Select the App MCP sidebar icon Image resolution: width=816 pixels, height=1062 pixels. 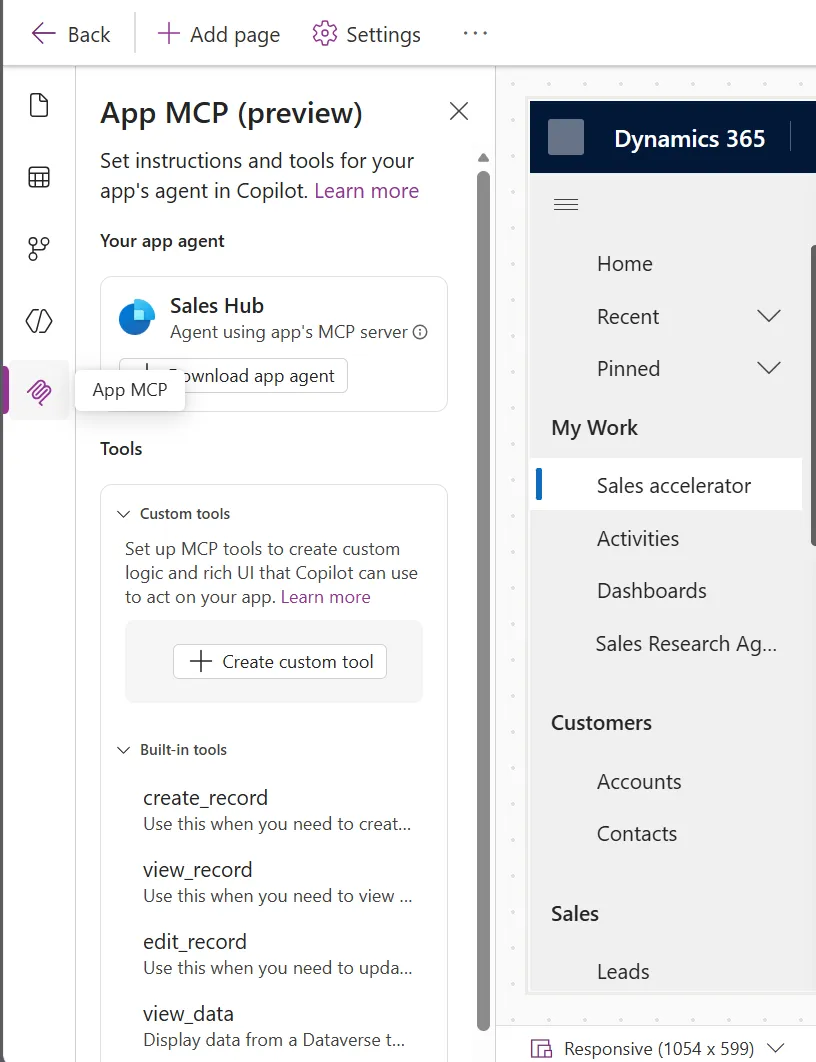click(x=39, y=391)
